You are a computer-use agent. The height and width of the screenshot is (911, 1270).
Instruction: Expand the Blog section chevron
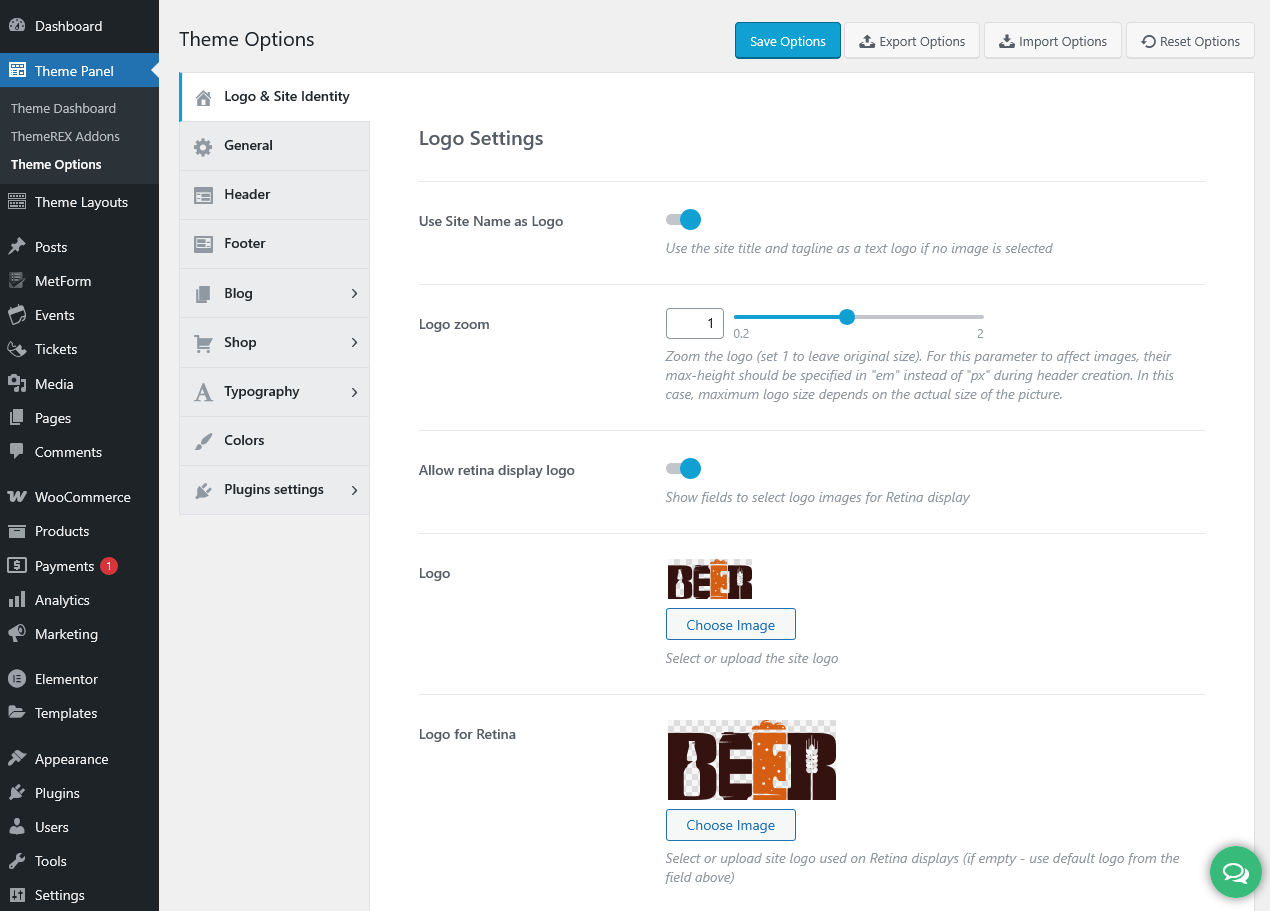(354, 293)
